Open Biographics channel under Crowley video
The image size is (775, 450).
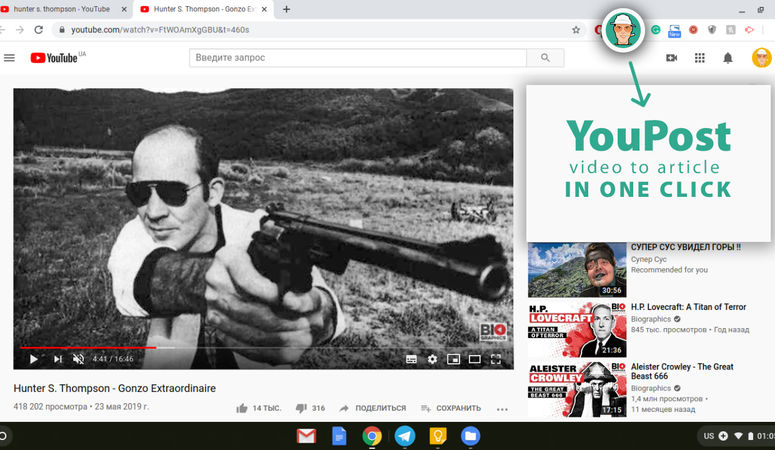(650, 388)
